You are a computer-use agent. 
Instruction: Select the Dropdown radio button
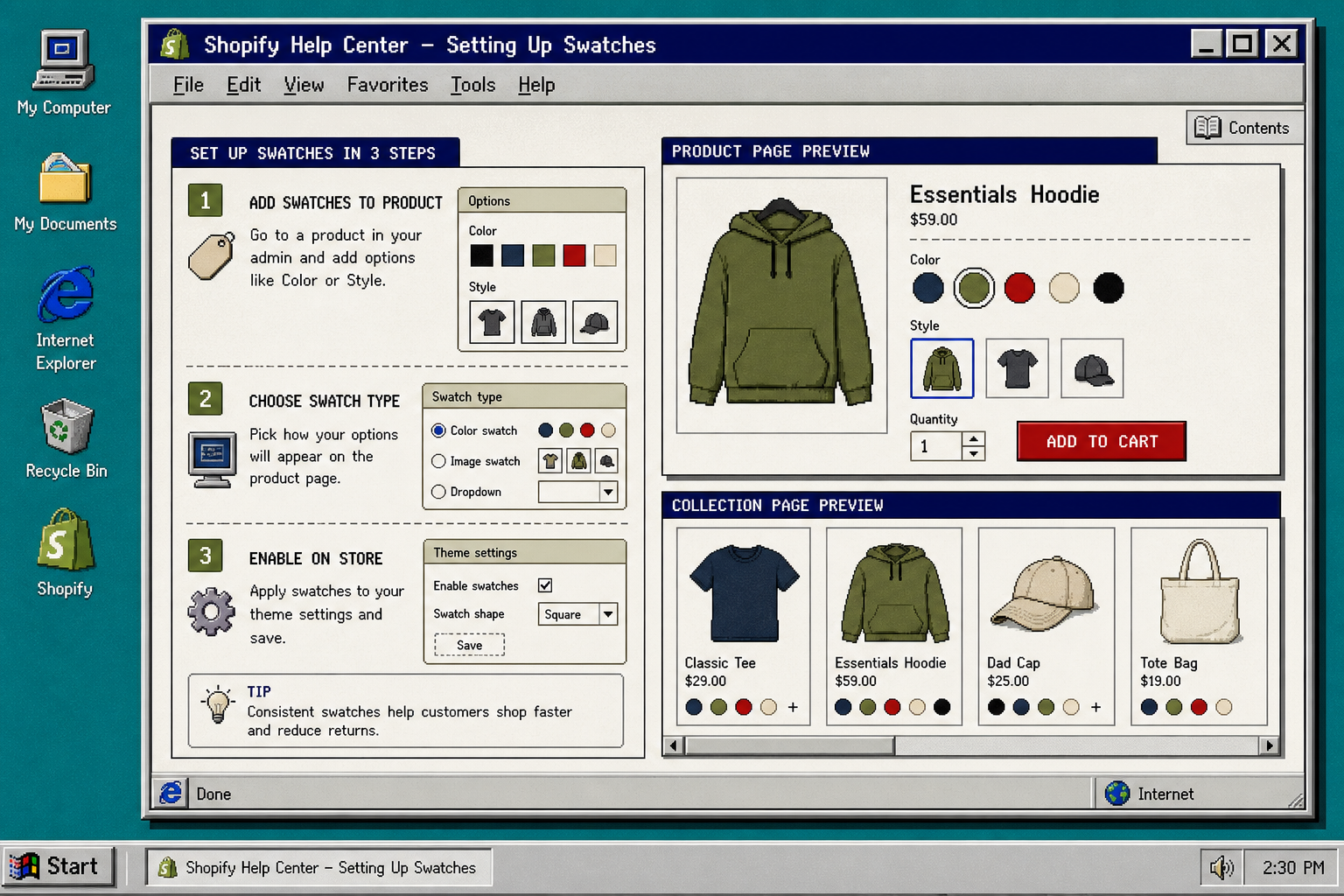(x=438, y=492)
